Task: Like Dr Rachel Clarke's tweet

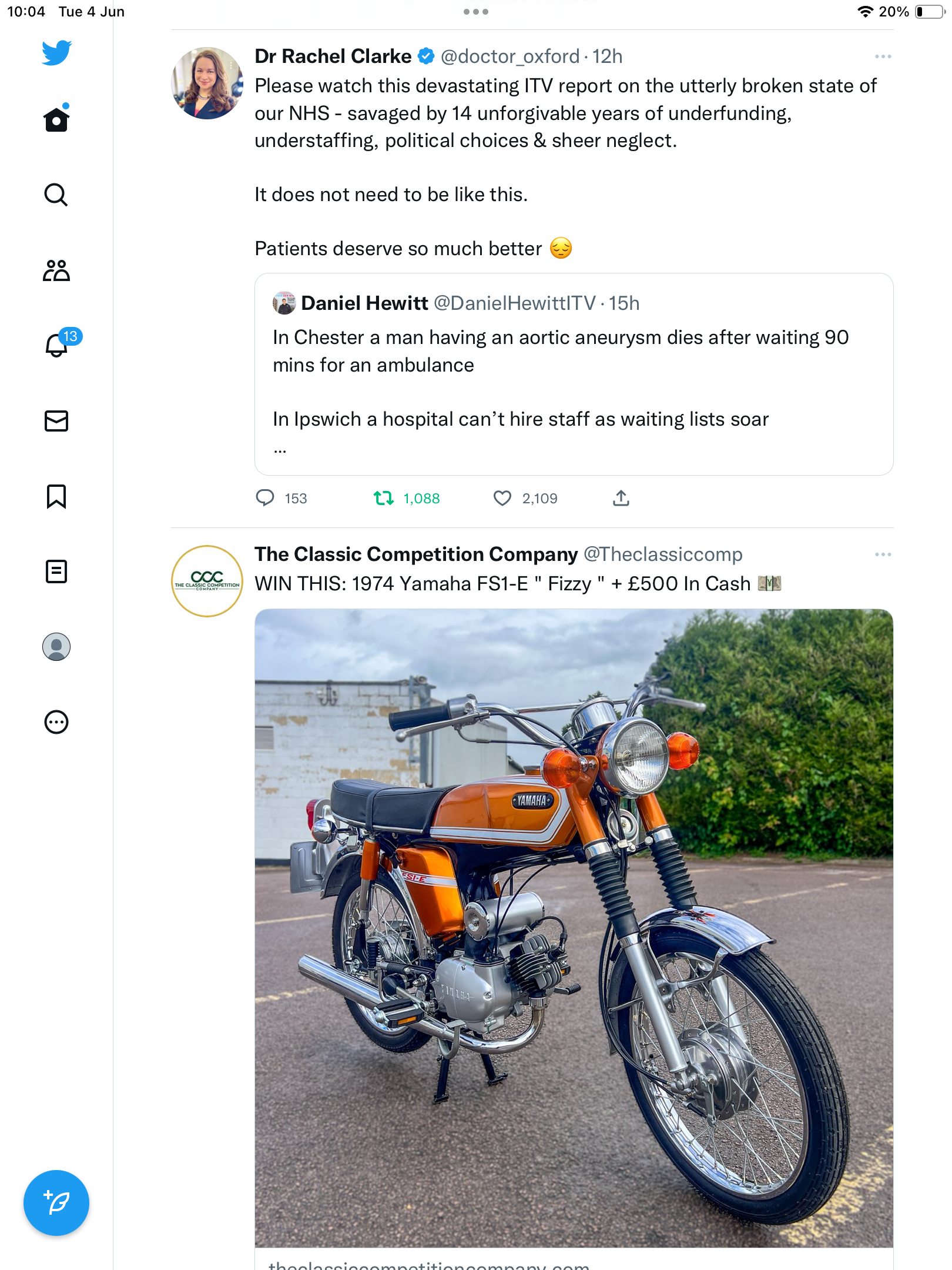Action: (x=502, y=499)
